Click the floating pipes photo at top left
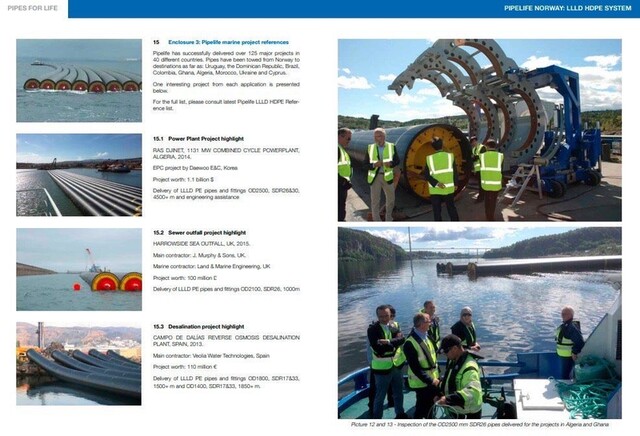This screenshot has height=436, width=640. [x=79, y=80]
